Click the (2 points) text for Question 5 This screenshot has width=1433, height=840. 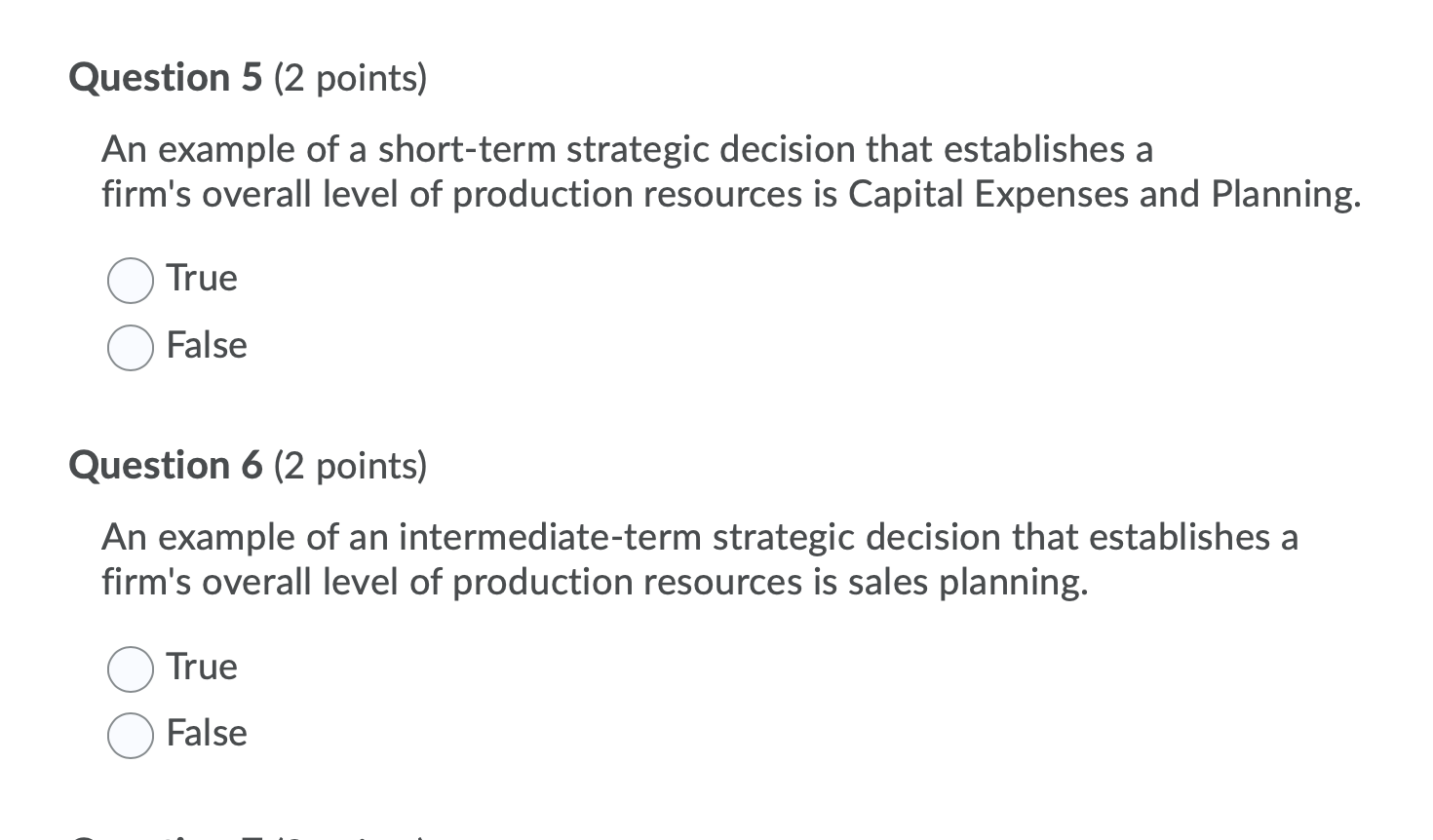[350, 78]
